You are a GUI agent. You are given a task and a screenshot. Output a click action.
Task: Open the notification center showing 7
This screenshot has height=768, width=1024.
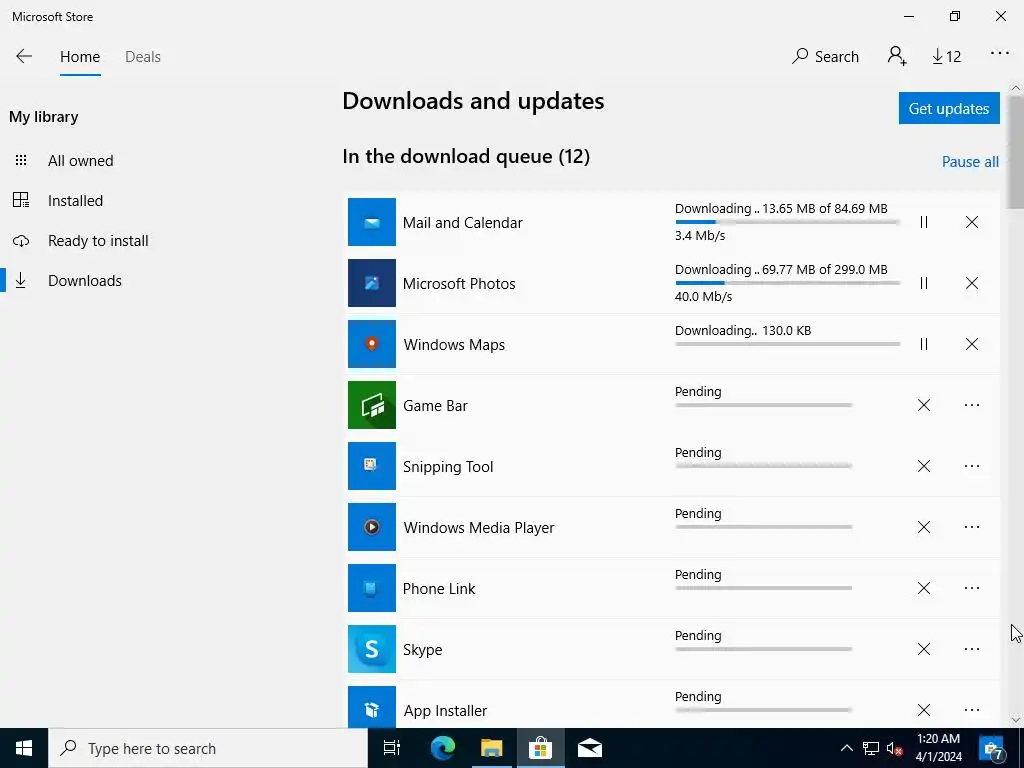992,748
